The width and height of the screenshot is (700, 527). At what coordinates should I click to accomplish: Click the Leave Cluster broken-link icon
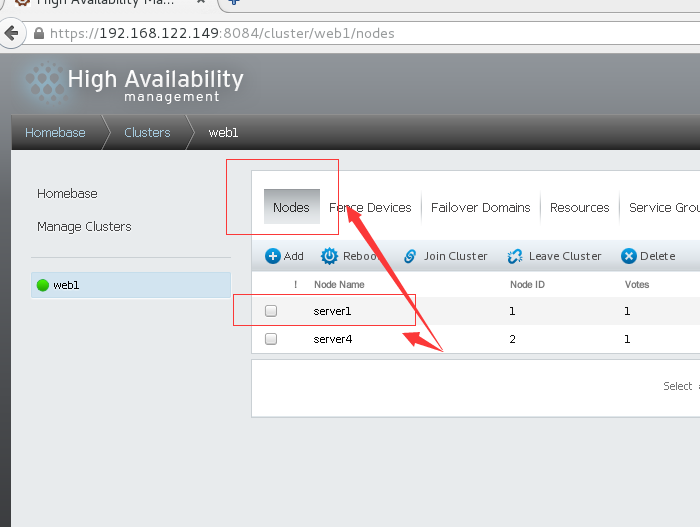[x=515, y=256]
